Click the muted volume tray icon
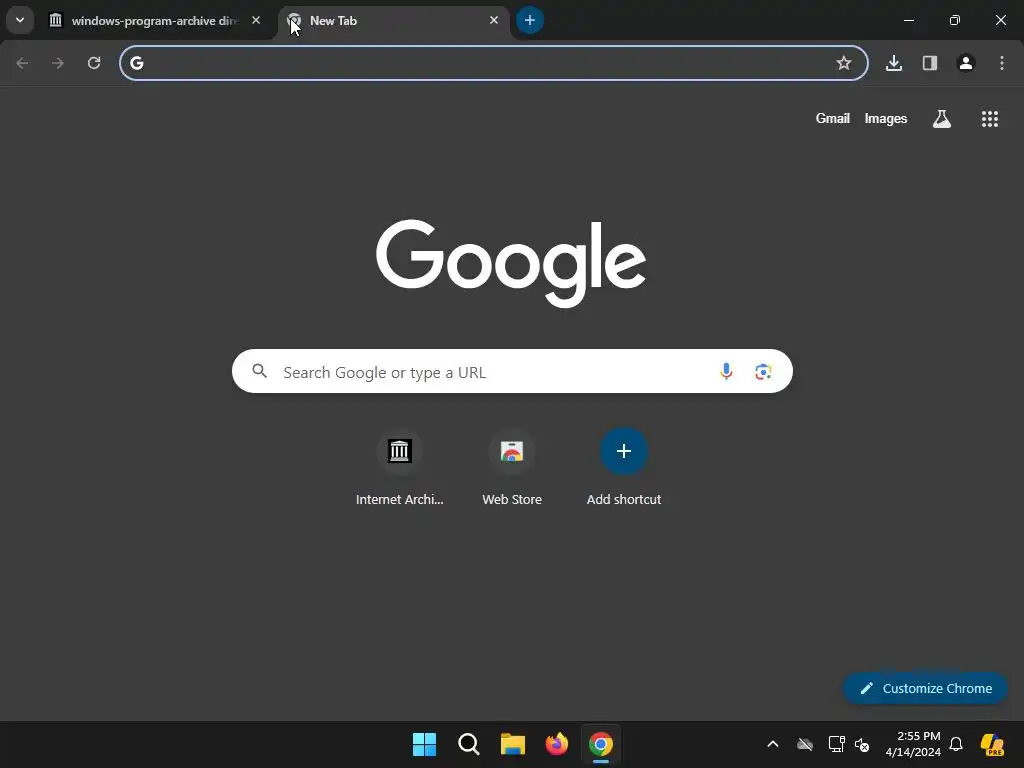This screenshot has height=768, width=1024. point(862,744)
